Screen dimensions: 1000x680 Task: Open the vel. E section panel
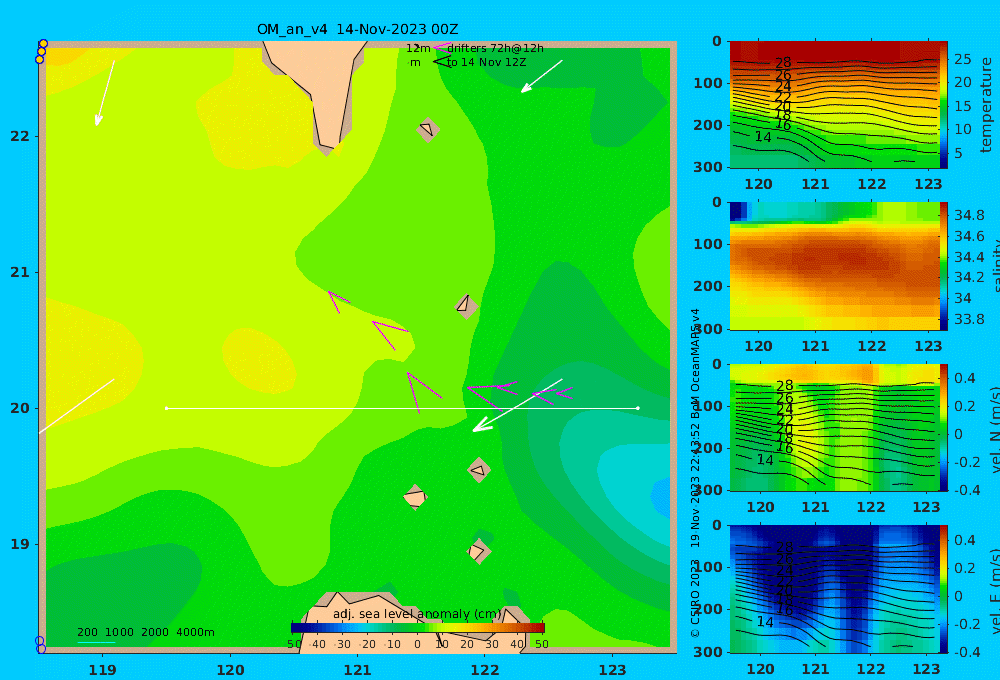[x=834, y=589]
